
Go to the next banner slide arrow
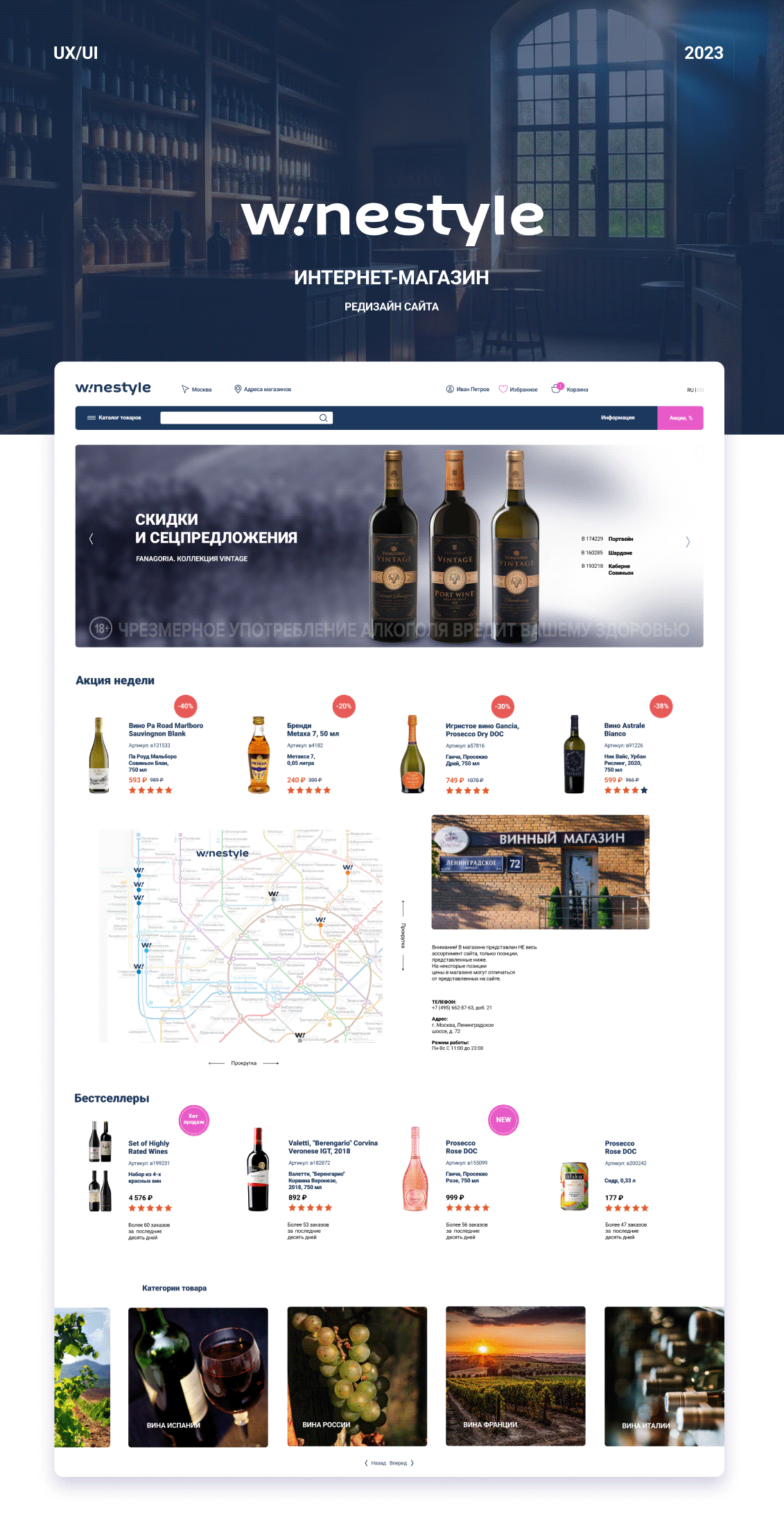point(688,542)
